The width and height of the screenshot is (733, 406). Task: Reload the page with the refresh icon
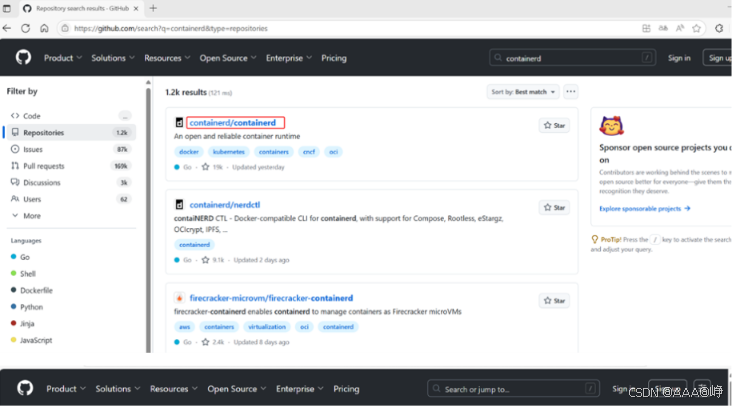(26, 29)
